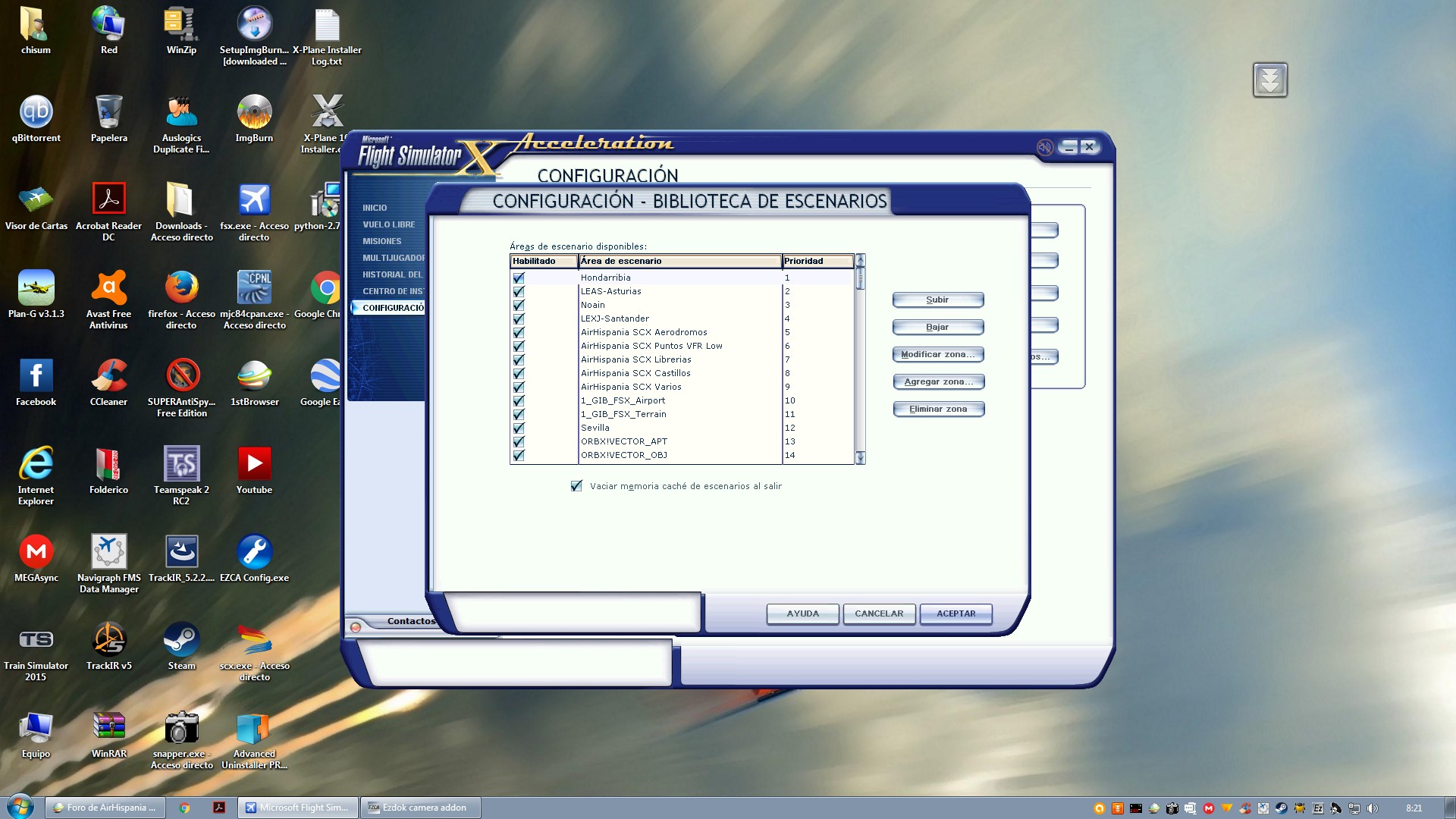The image size is (1456, 819).
Task: Toggle the Sevilla scenery enabled checkbox
Action: coord(519,428)
